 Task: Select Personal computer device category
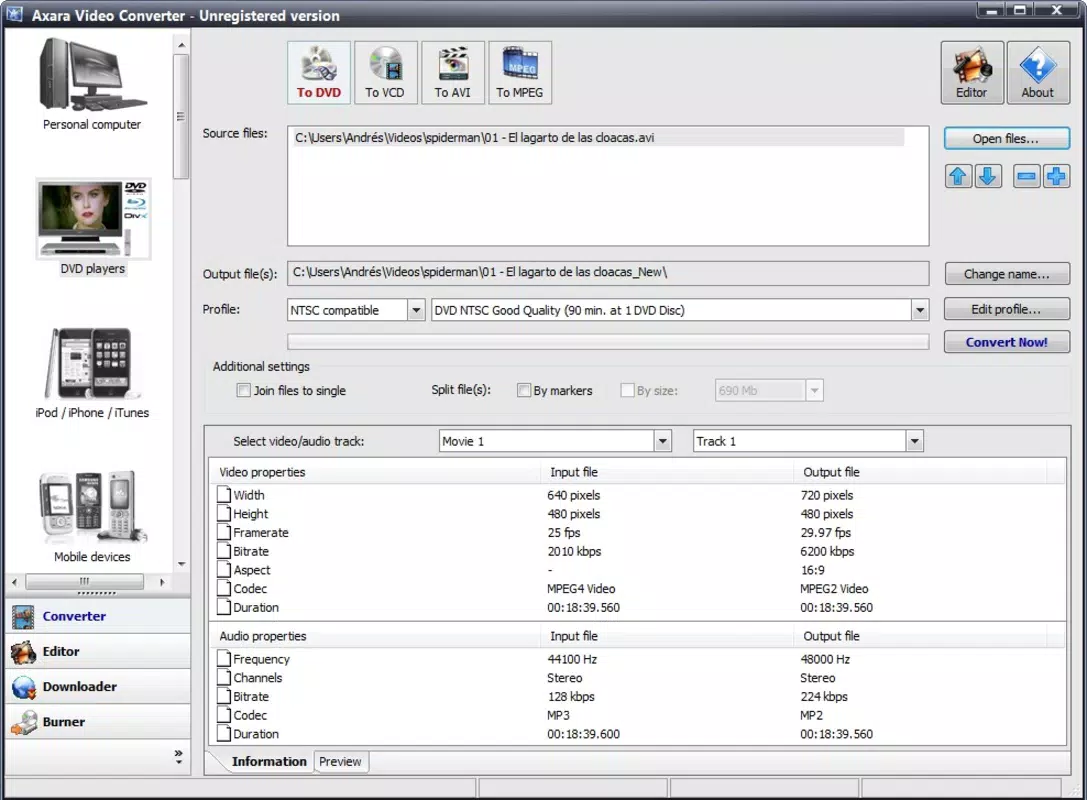[92, 85]
